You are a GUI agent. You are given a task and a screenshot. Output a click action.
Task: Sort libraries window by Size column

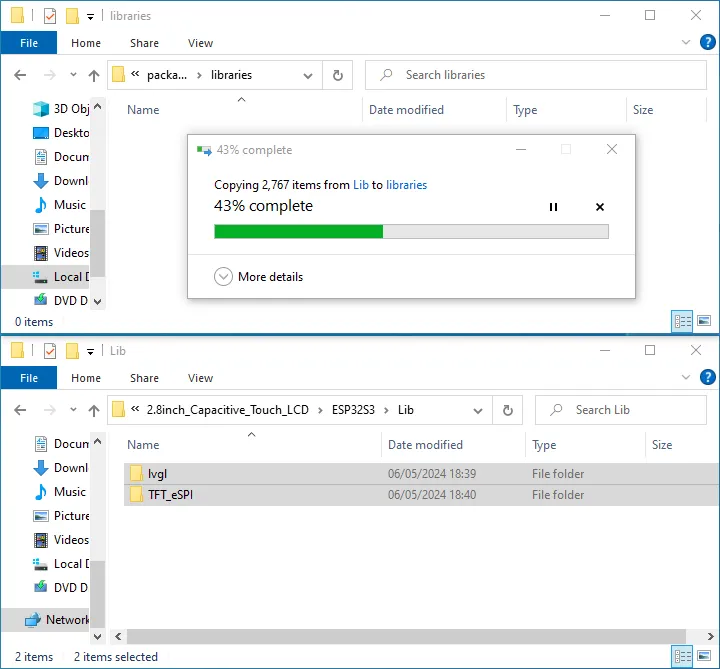643,110
